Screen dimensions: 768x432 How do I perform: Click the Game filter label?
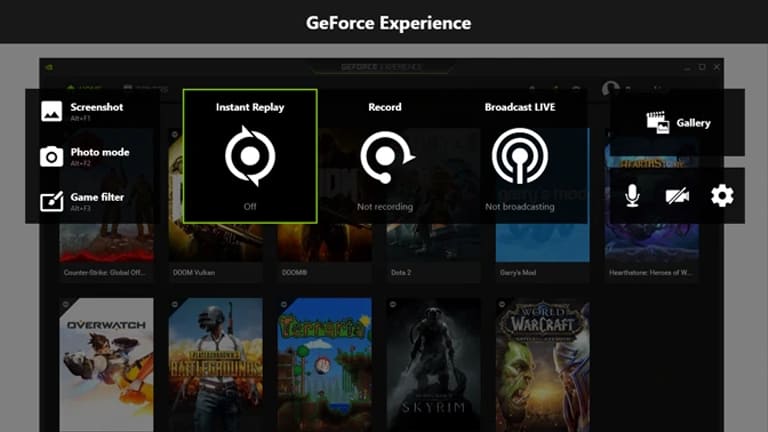[x=97, y=197]
